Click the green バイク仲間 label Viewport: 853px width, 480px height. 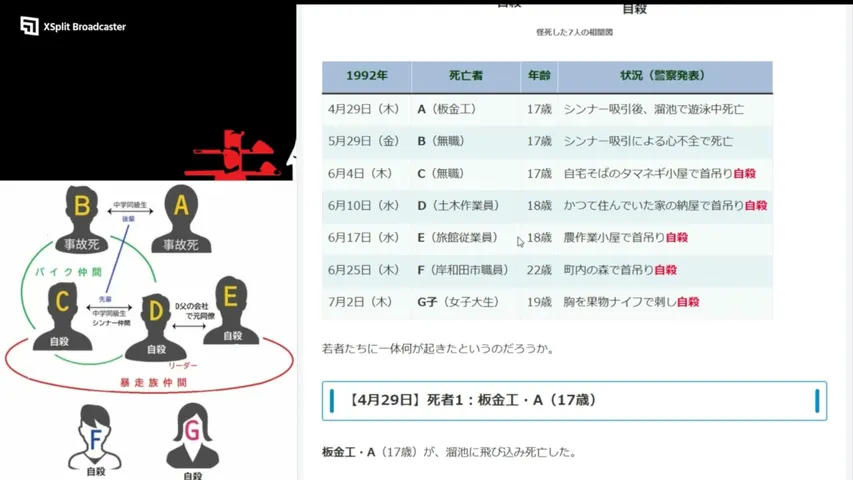(x=69, y=272)
